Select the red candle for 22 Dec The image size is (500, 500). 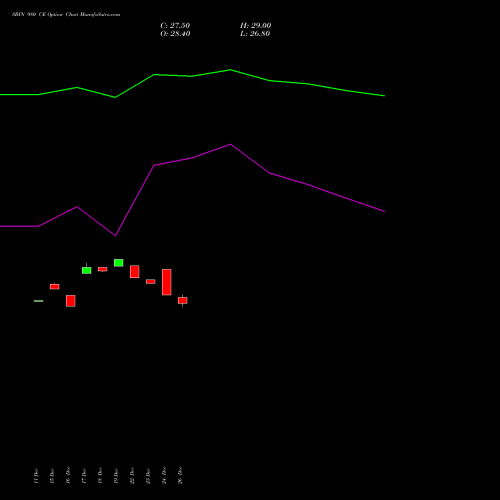[135, 271]
